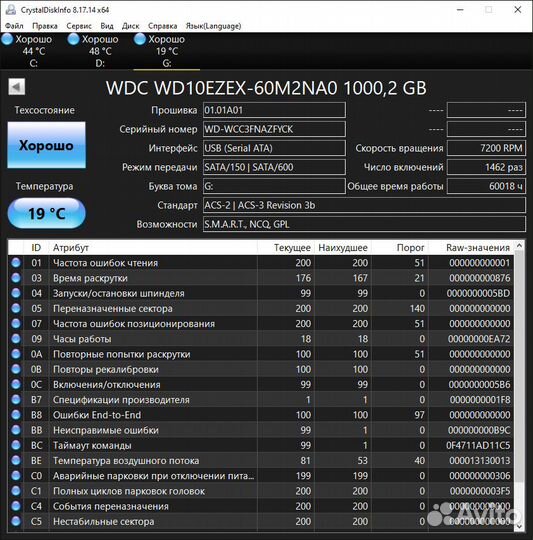Click status icon of Повторы рекалибровки row
533x540 pixels.
16,369
